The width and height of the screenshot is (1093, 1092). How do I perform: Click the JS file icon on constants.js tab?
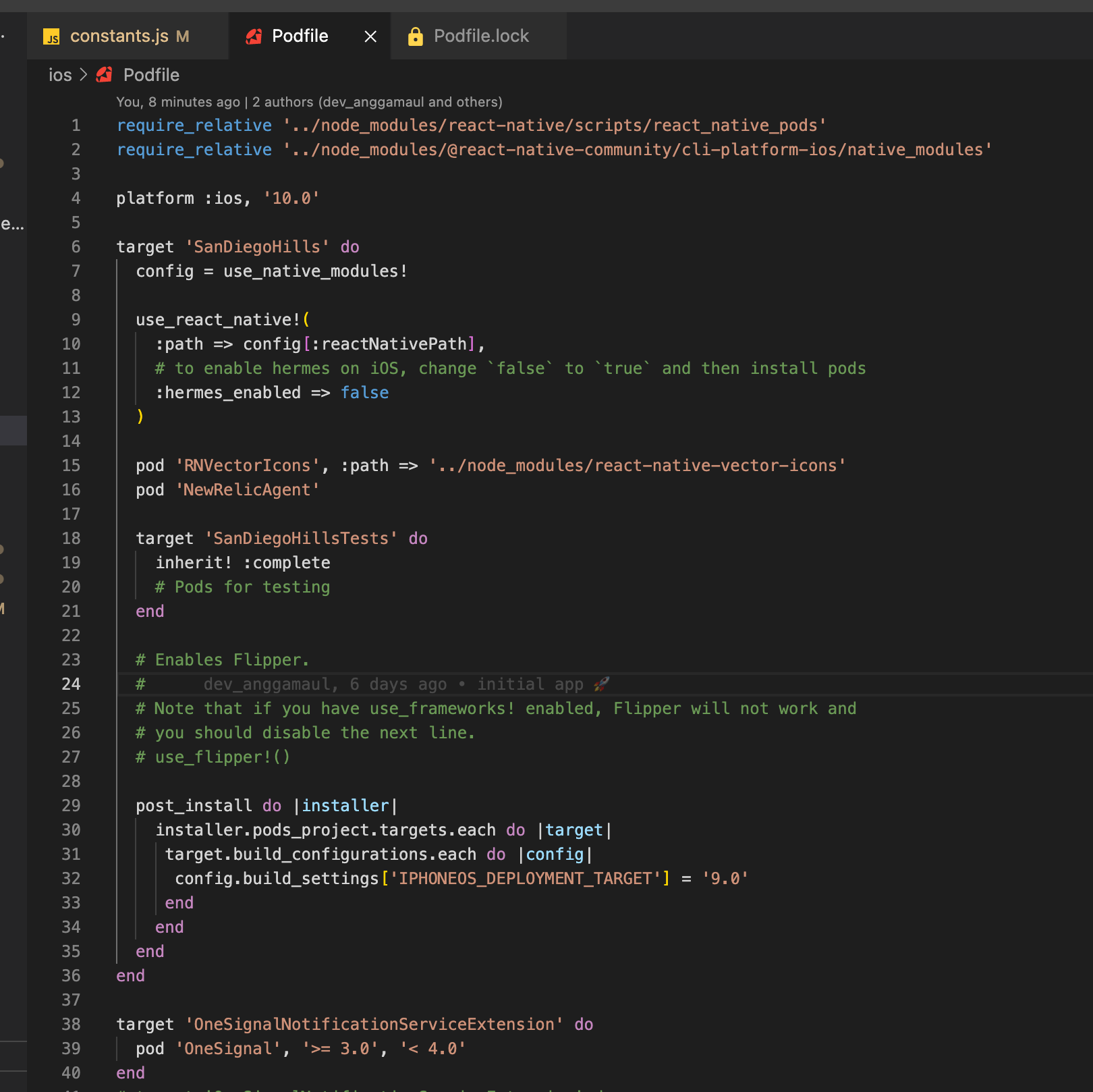point(52,36)
